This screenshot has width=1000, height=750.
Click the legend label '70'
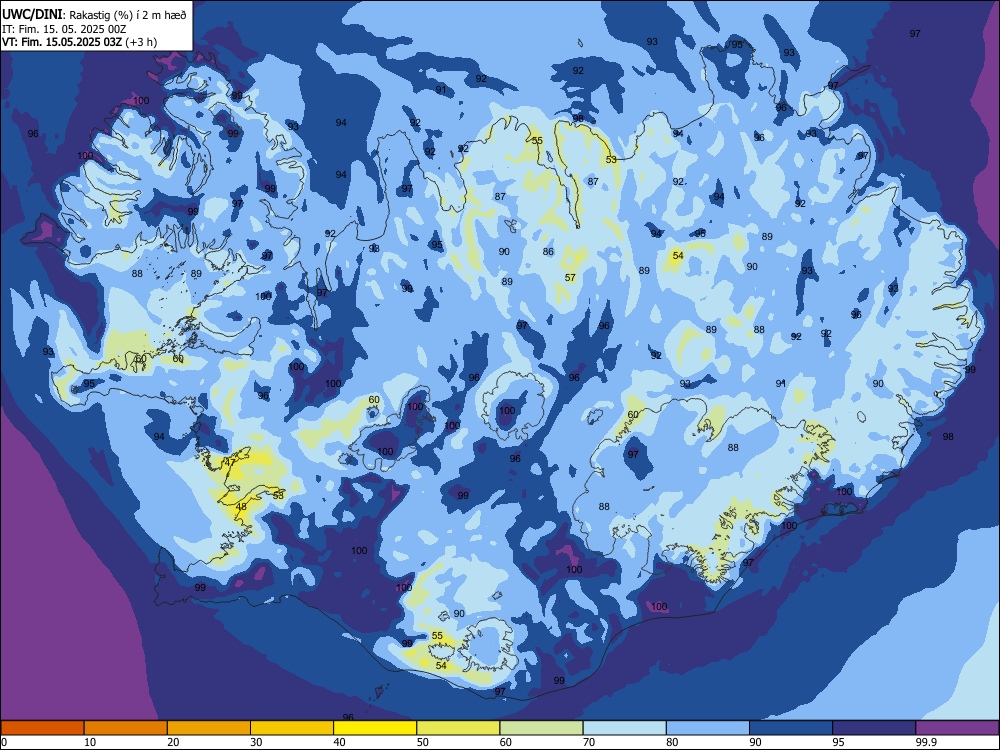589,742
